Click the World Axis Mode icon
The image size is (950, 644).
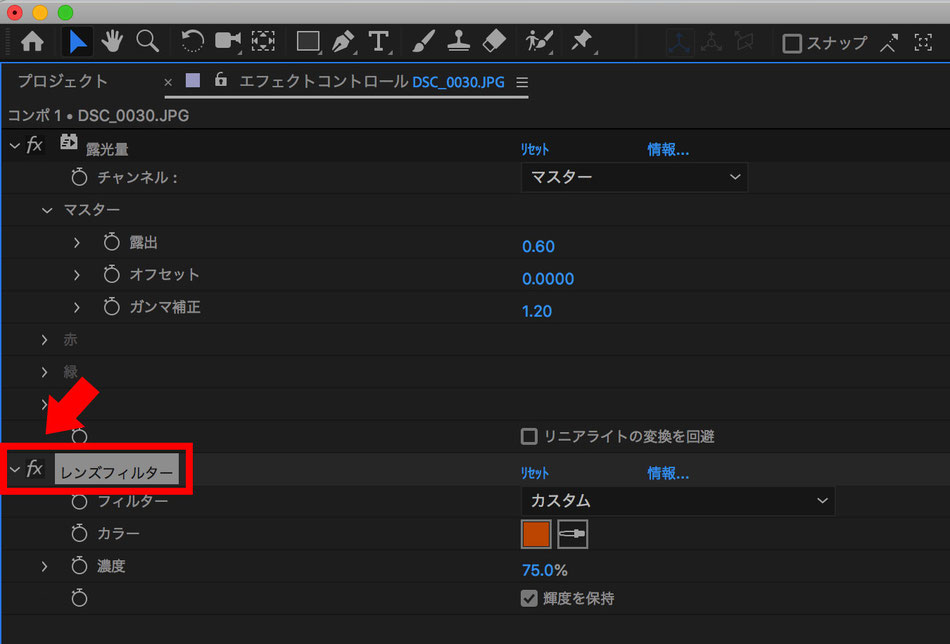tap(711, 42)
